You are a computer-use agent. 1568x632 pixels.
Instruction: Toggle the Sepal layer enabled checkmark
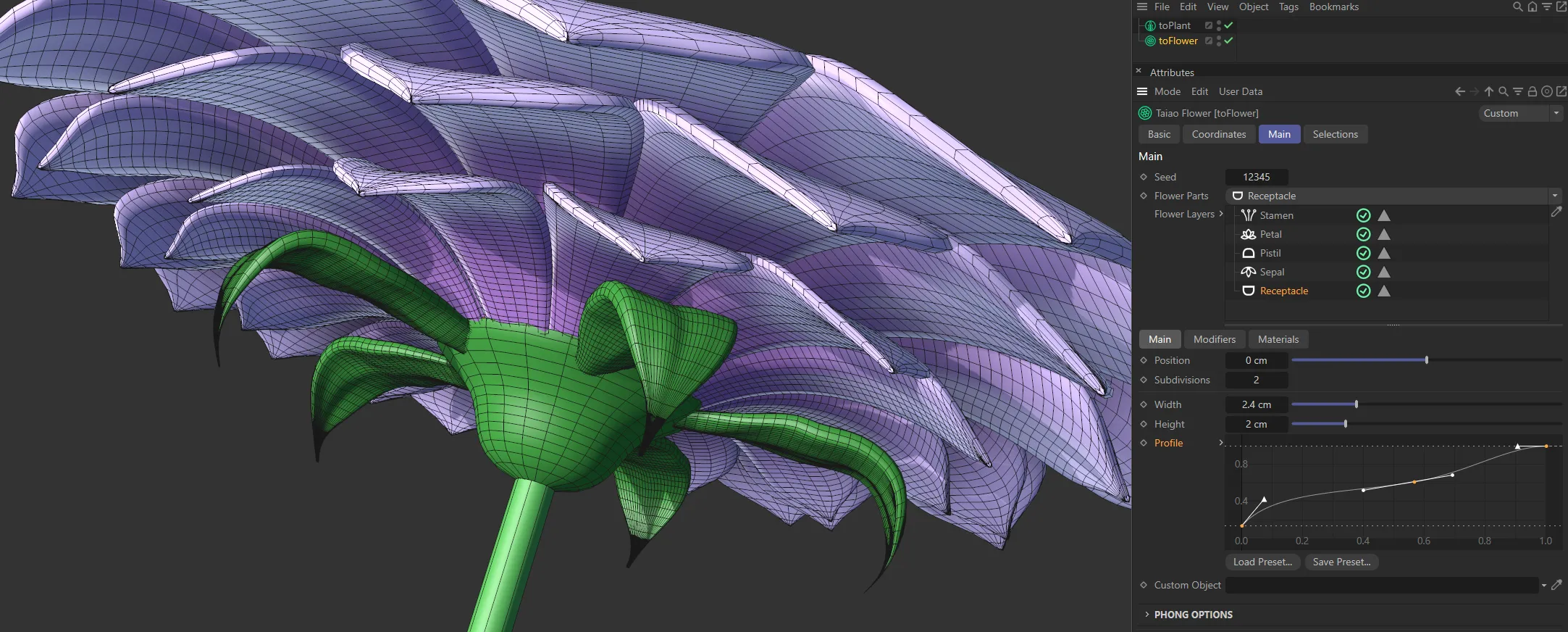click(x=1363, y=272)
